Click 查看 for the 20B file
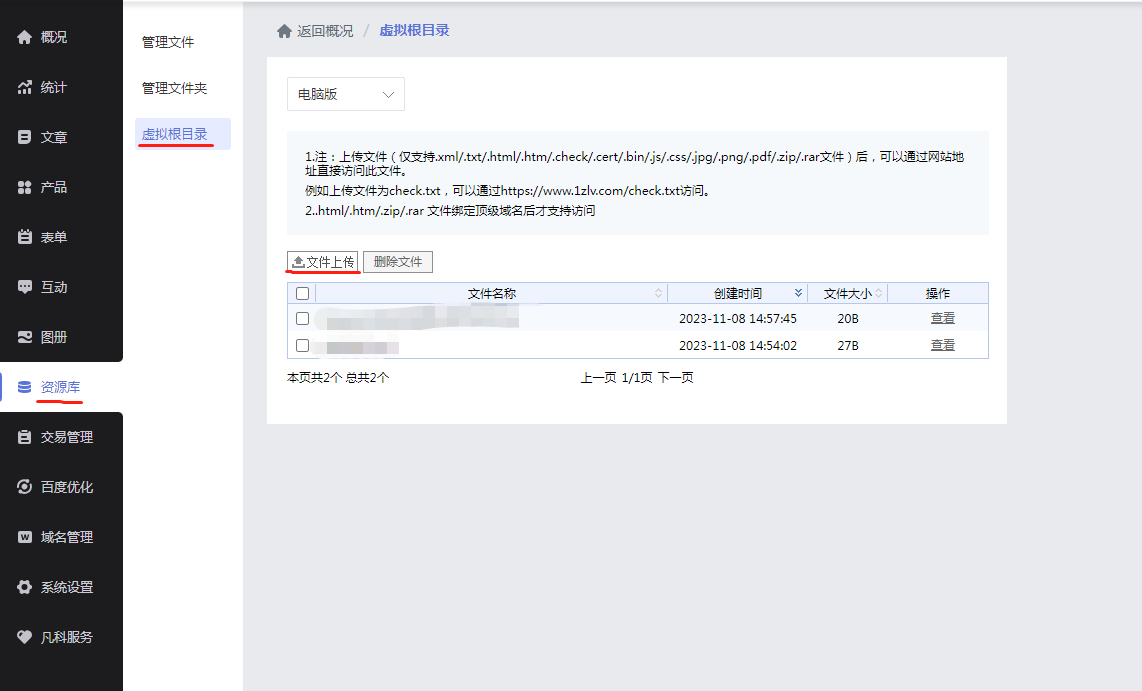The width and height of the screenshot is (1142, 691). 942,318
